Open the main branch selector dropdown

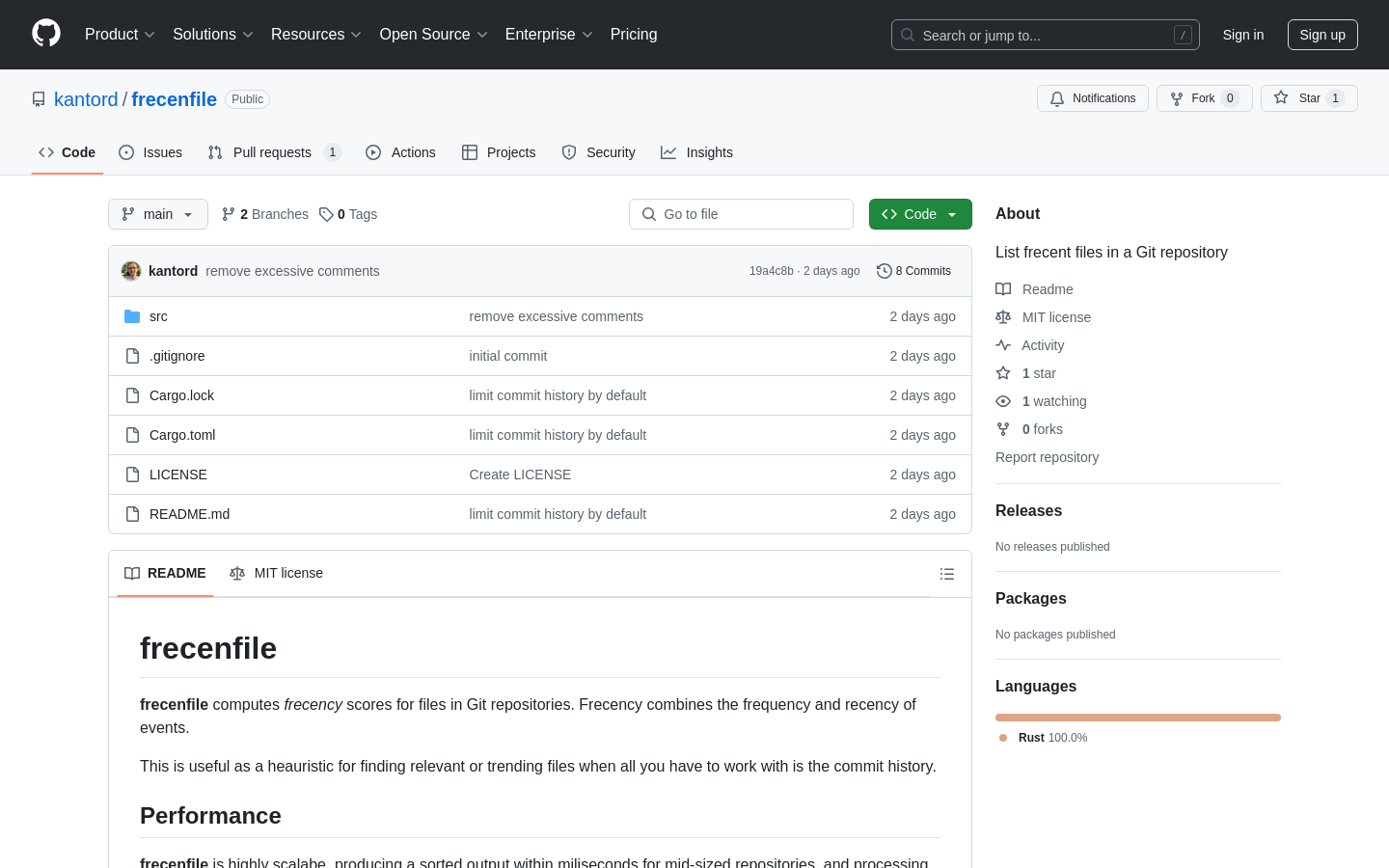tap(158, 214)
